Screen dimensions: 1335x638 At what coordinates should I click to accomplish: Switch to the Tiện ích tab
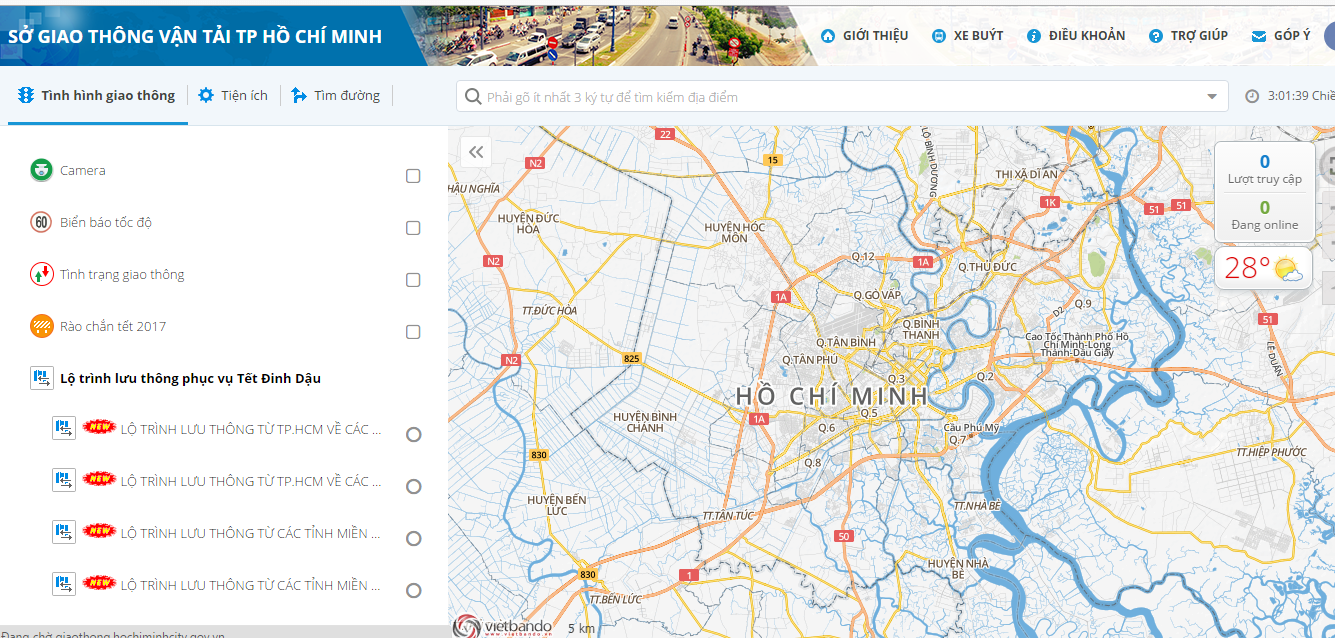click(x=233, y=96)
